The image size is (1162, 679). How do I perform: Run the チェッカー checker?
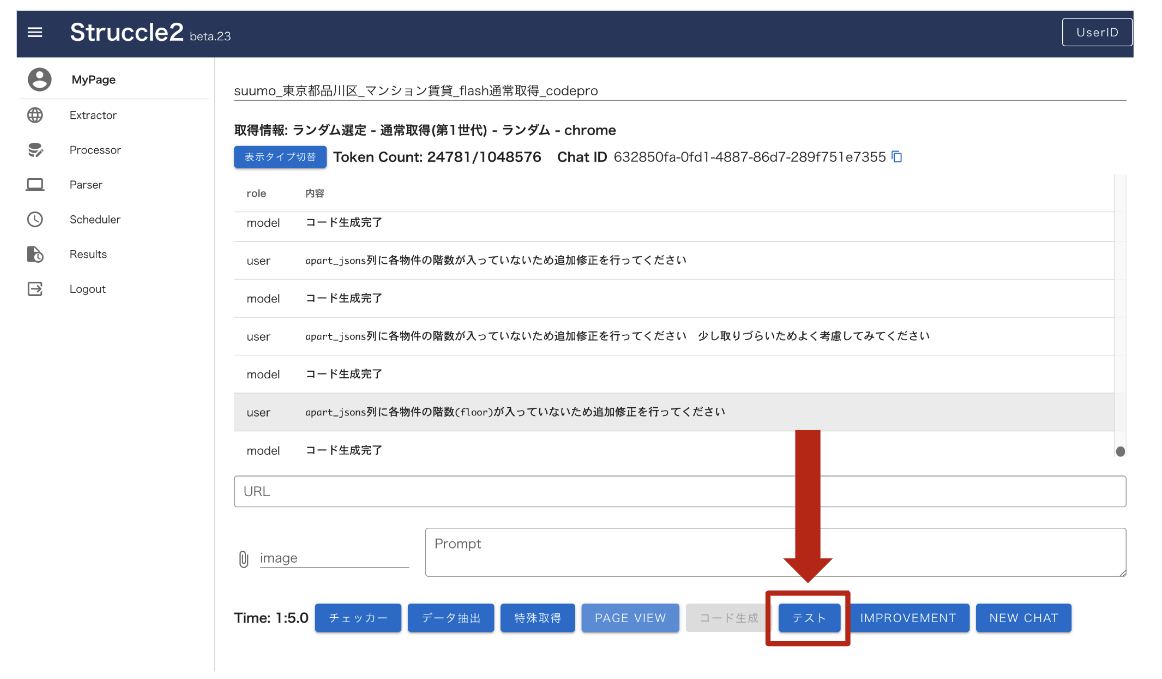[x=357, y=617]
